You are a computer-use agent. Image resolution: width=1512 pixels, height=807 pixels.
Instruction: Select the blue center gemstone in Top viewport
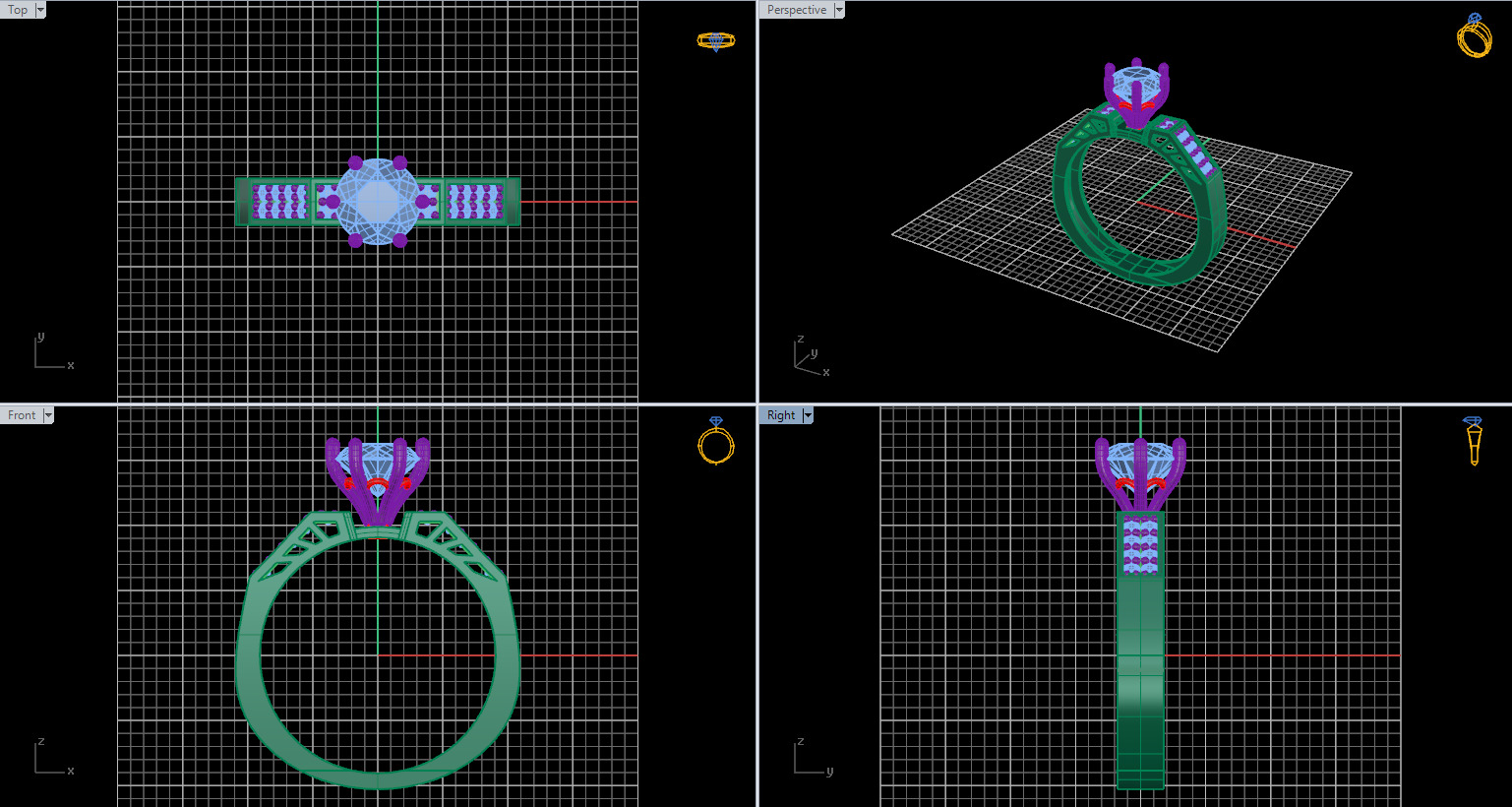(378, 201)
